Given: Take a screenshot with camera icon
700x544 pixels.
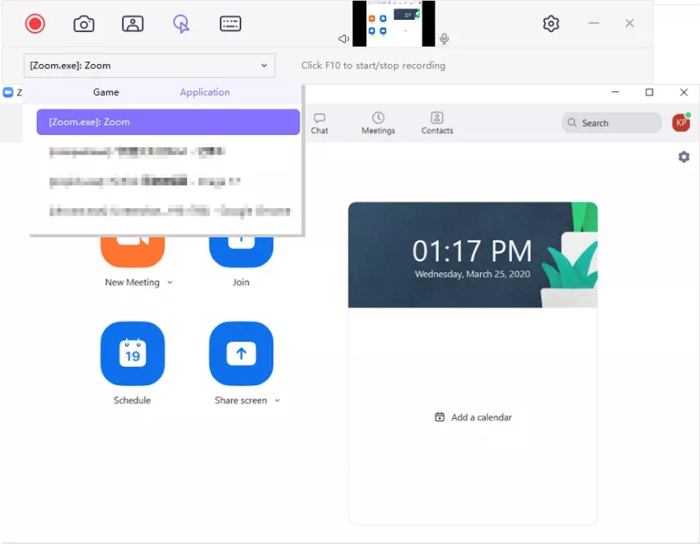Looking at the screenshot, I should (x=85, y=24).
